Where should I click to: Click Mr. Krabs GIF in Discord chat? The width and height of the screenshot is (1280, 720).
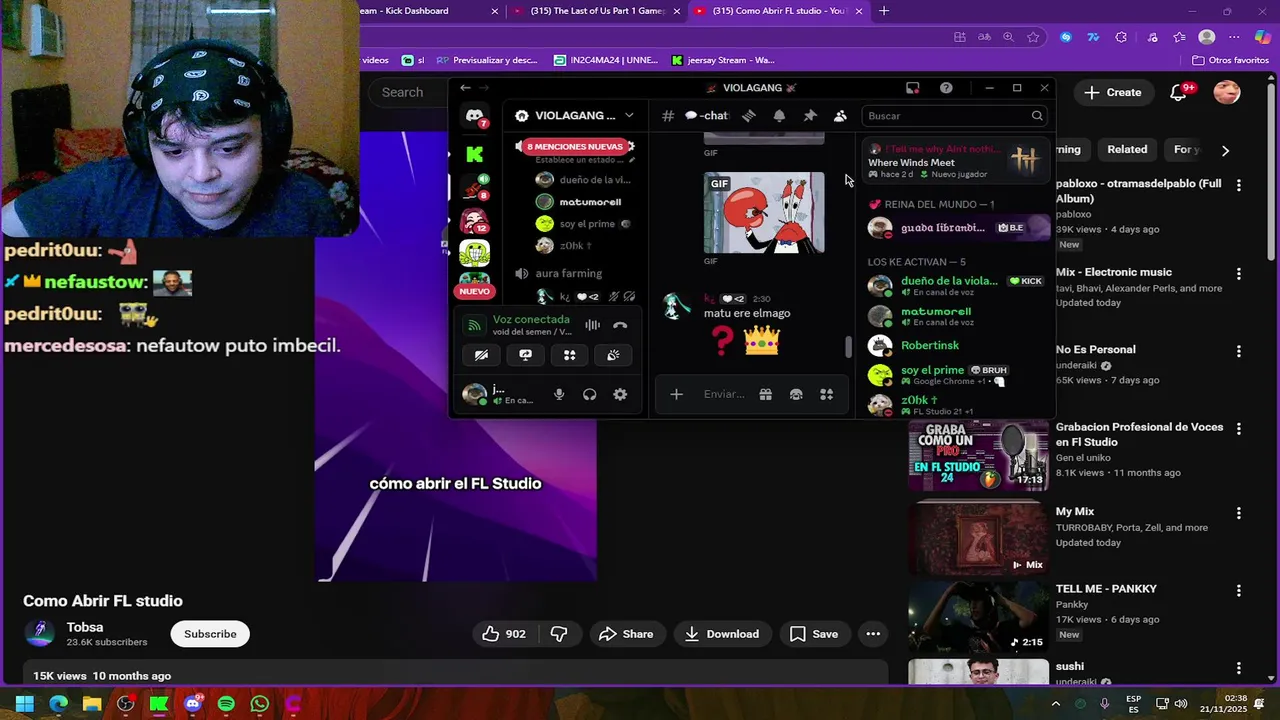click(x=764, y=213)
